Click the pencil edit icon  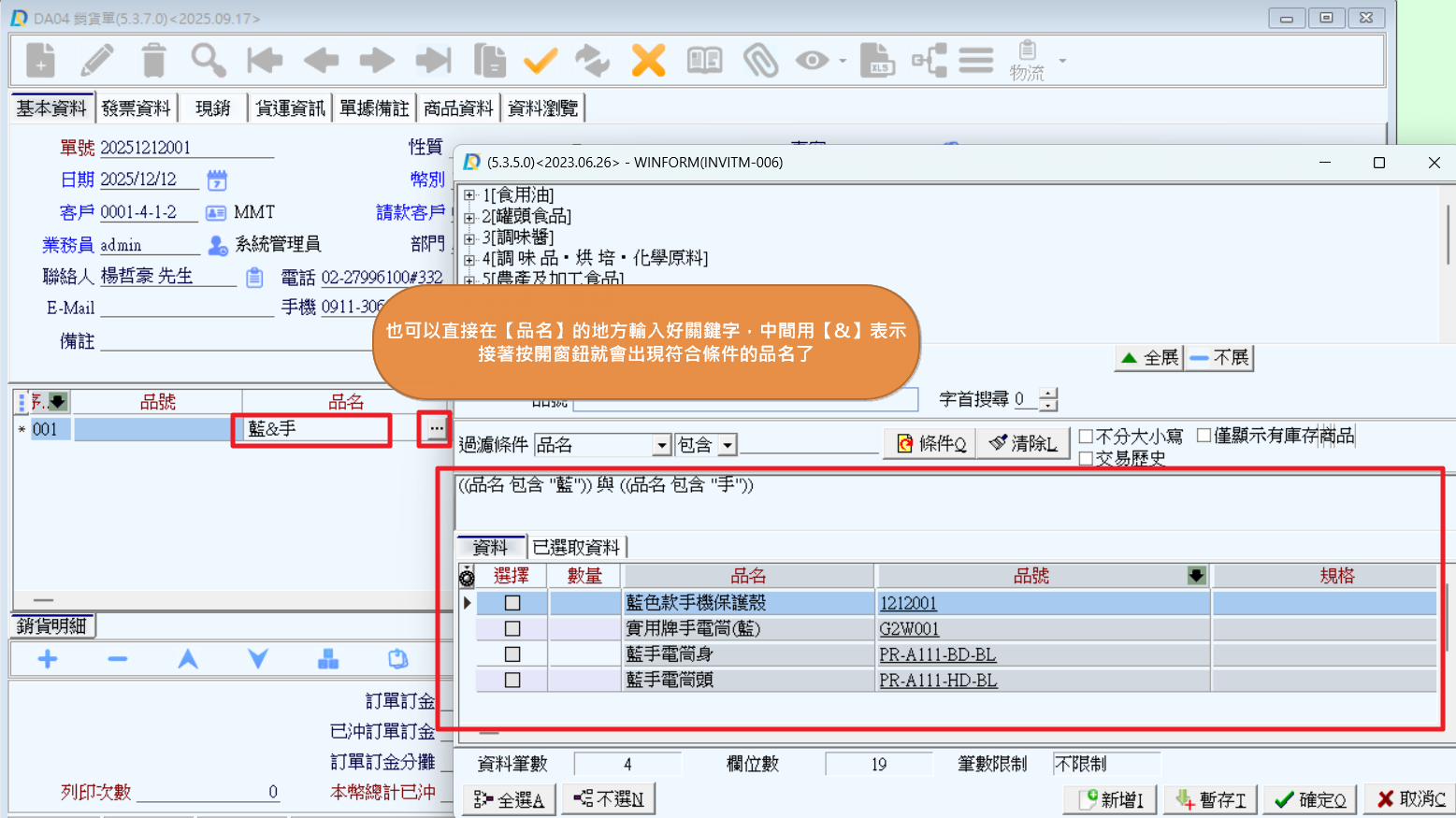(x=97, y=61)
